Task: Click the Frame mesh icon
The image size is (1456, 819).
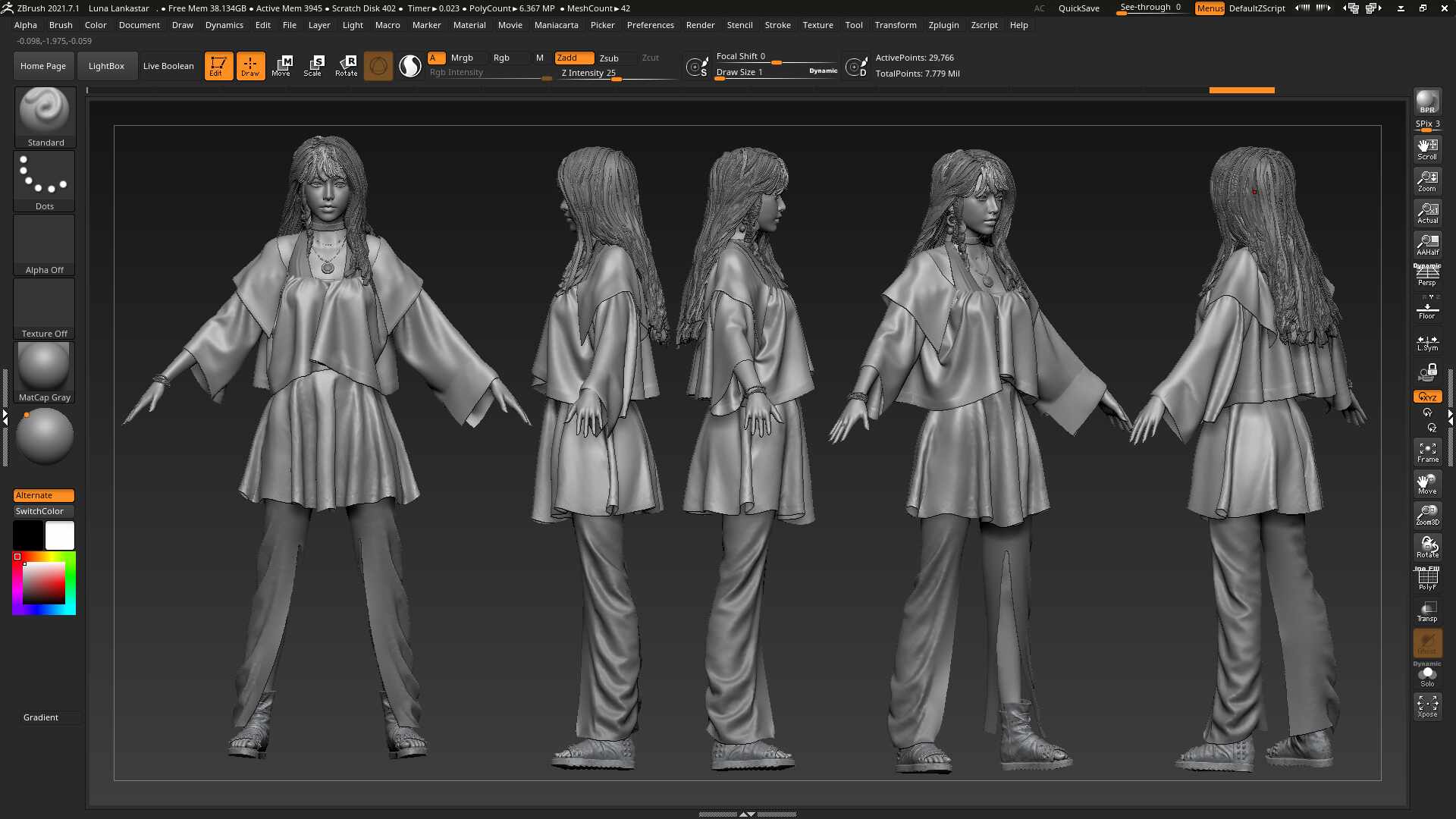Action: point(1427,451)
